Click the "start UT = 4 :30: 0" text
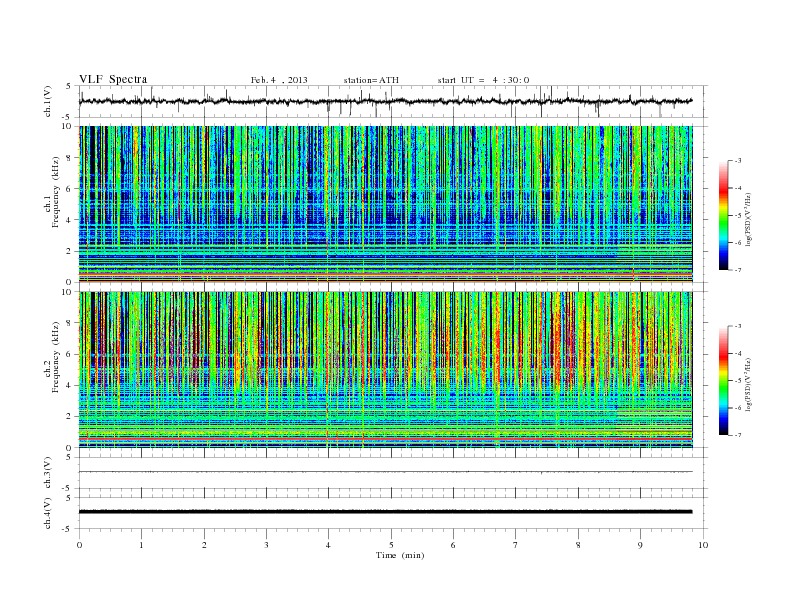This screenshot has height=612, width=792. (483, 80)
